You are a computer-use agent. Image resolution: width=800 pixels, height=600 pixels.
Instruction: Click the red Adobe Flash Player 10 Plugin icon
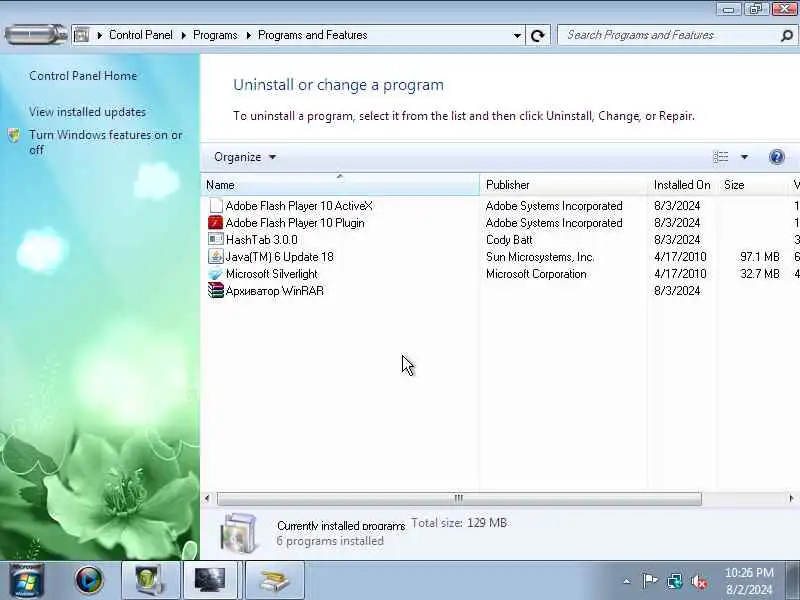coord(215,223)
